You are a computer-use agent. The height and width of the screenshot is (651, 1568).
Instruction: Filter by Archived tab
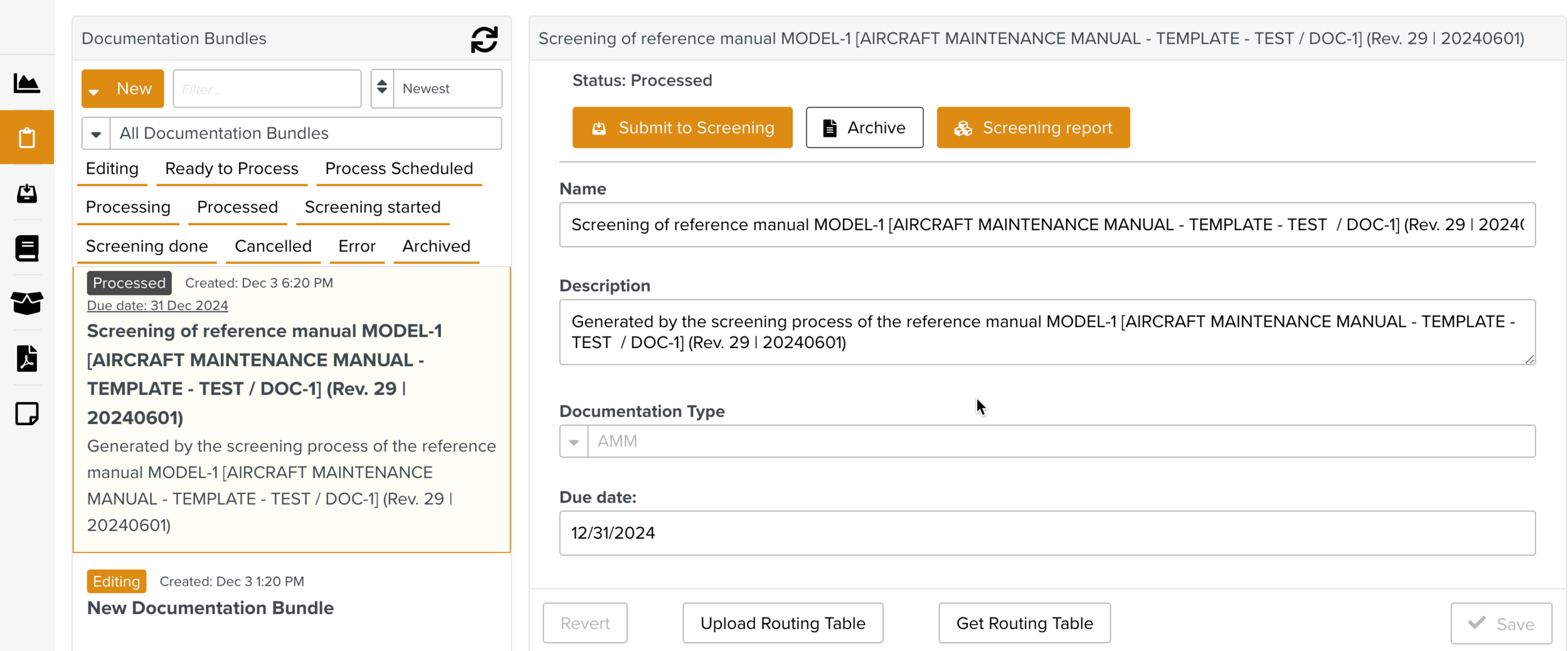pos(437,246)
